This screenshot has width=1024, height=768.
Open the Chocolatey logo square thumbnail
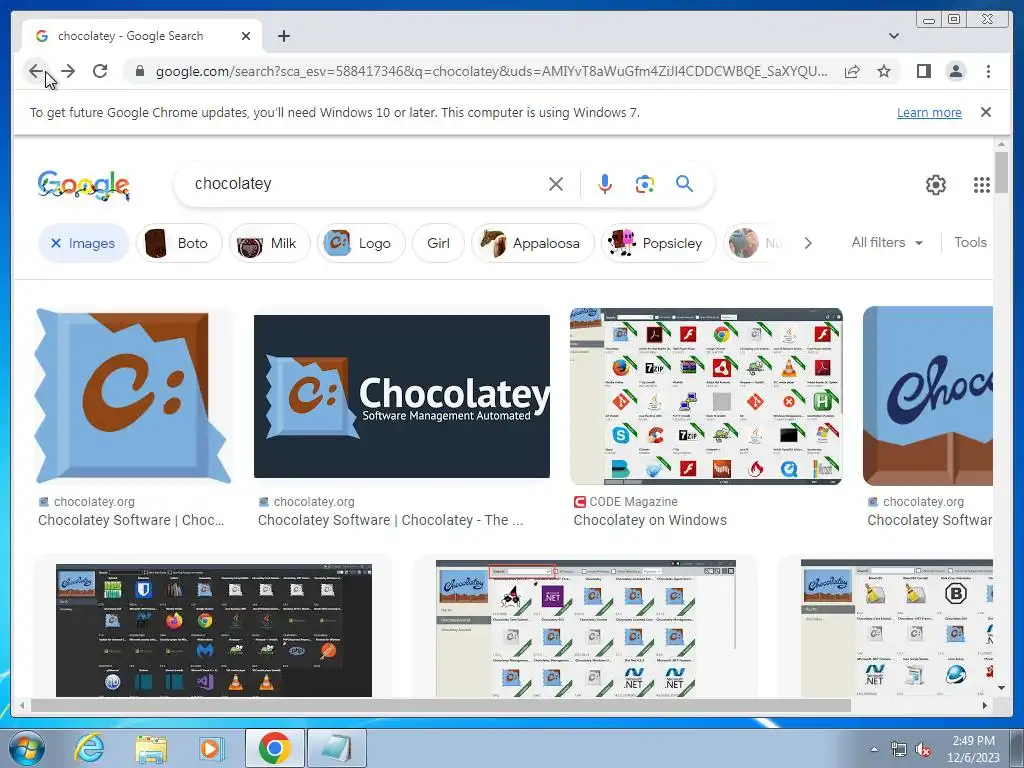click(x=133, y=396)
